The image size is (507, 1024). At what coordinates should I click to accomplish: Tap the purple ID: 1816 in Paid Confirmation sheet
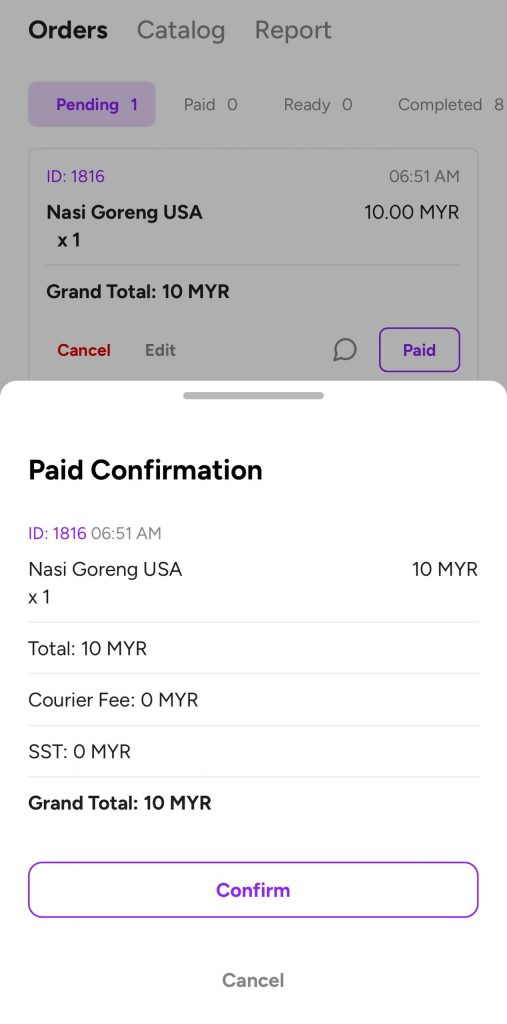click(x=57, y=534)
